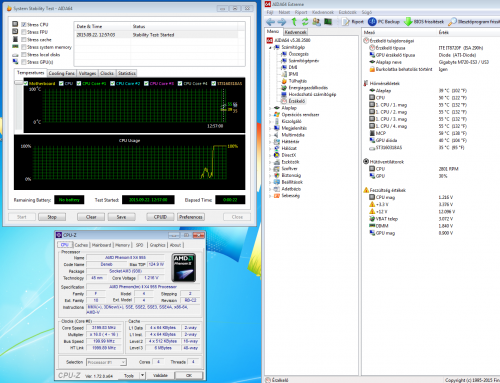Refresh AIDA64 page with green arrows icon
The image size is (500, 383).
(x=305, y=22)
